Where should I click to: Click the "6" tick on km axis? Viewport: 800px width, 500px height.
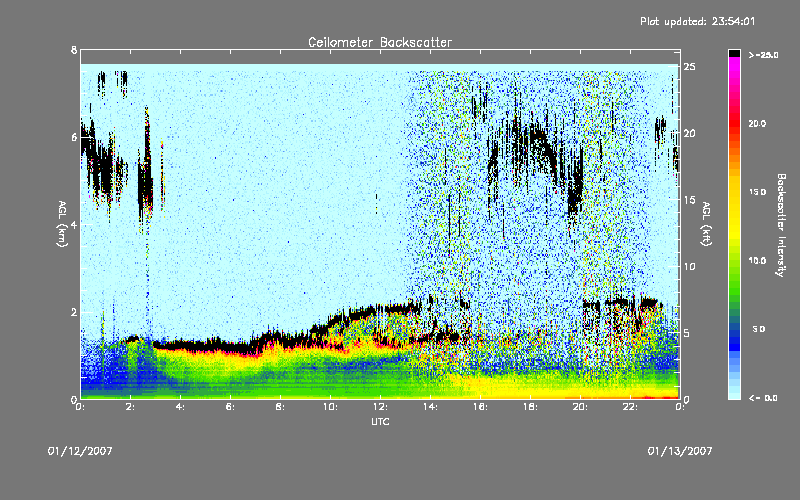click(74, 137)
